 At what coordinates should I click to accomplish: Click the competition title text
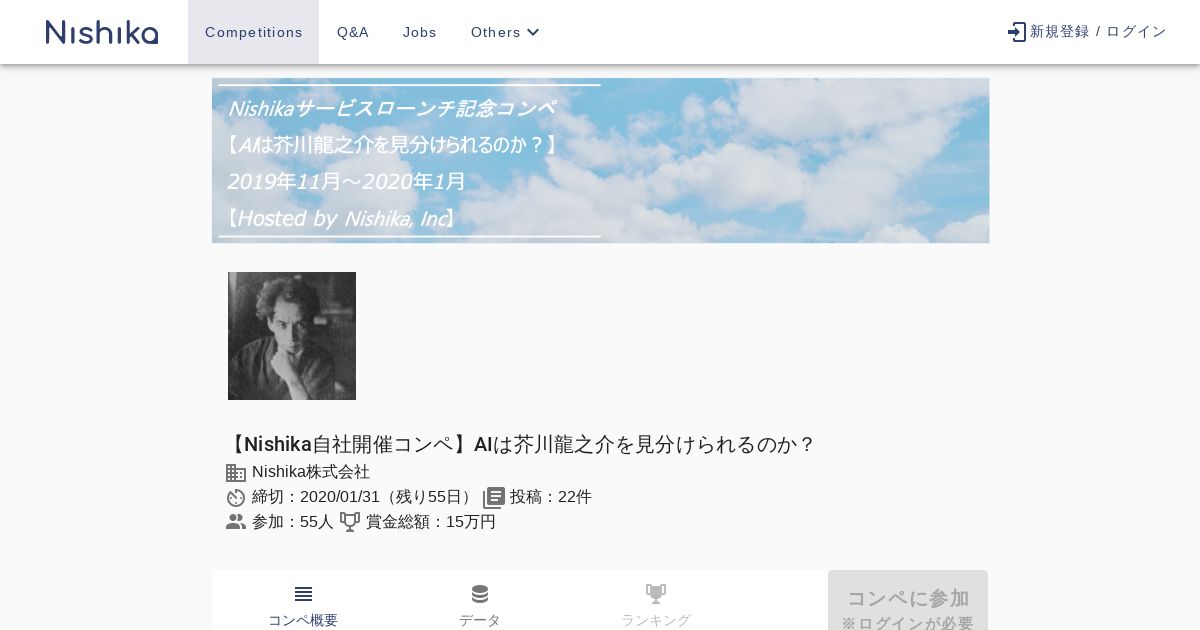[520, 444]
